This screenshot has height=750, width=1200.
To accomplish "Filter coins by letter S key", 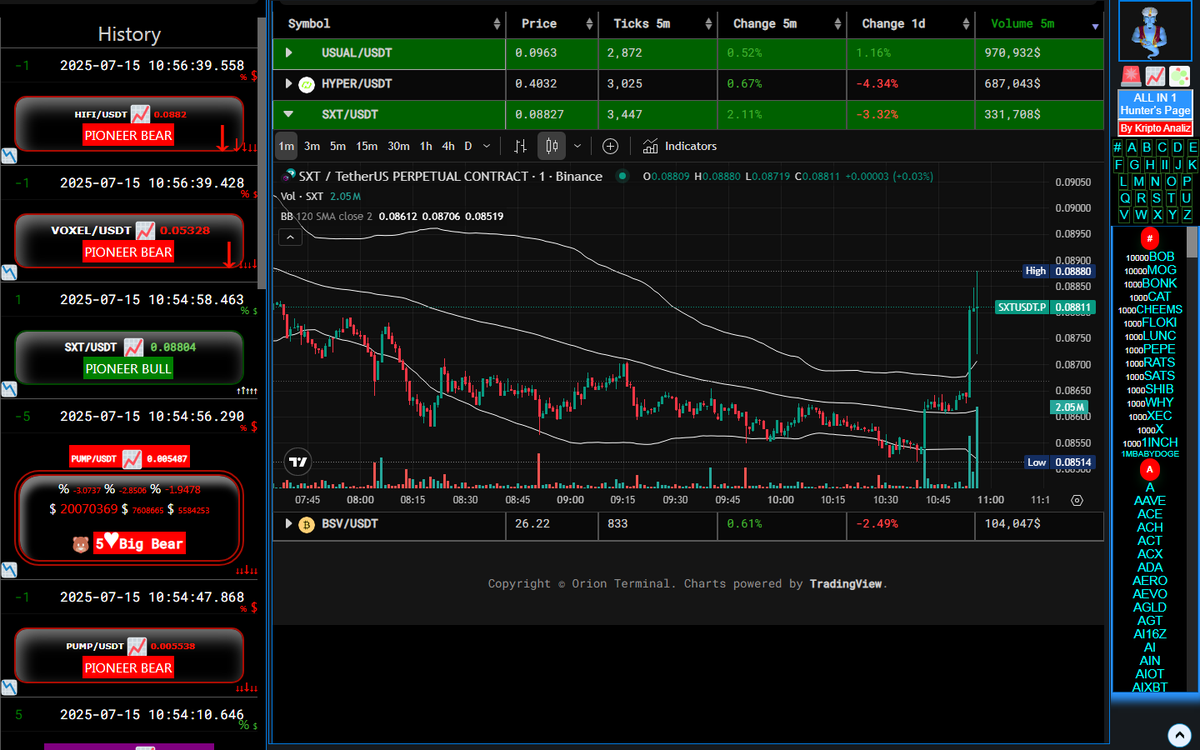I will [1156, 198].
